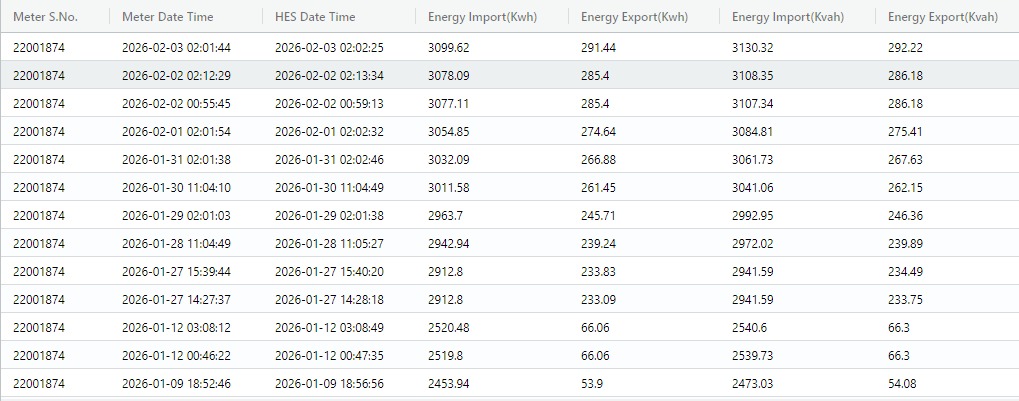Image resolution: width=1019 pixels, height=401 pixels.
Task: Select the Meter Date Time cell 2026-02-03 02:01:44
Action: point(176,47)
